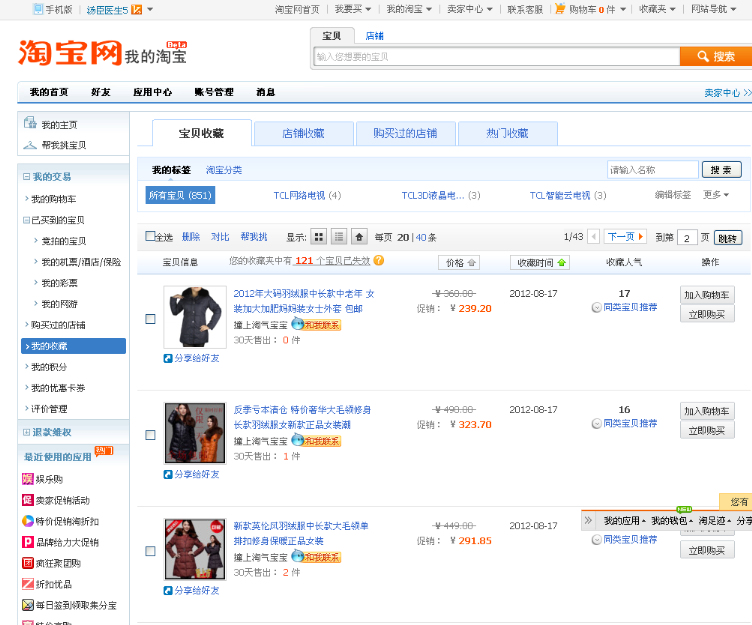752x625 pixels.
Task: Click the page number input box
Action: click(687, 238)
